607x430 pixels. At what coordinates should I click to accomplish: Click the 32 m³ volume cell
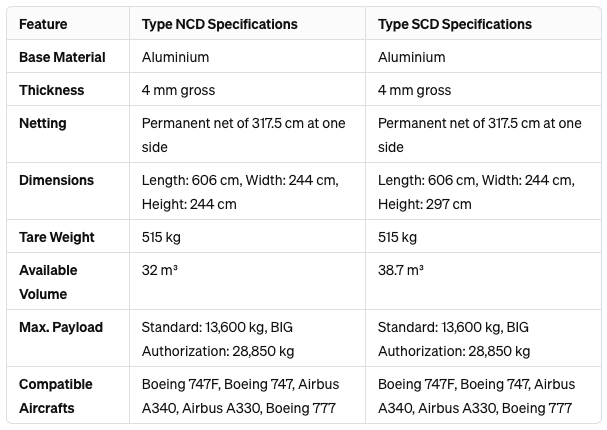(x=247, y=281)
